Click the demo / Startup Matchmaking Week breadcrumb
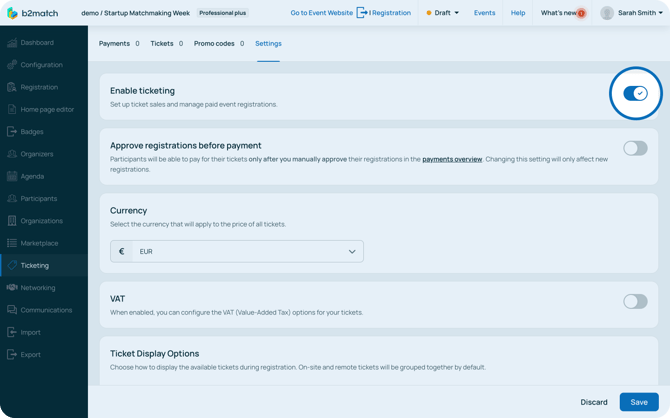This screenshot has height=418, width=670. coord(135,13)
